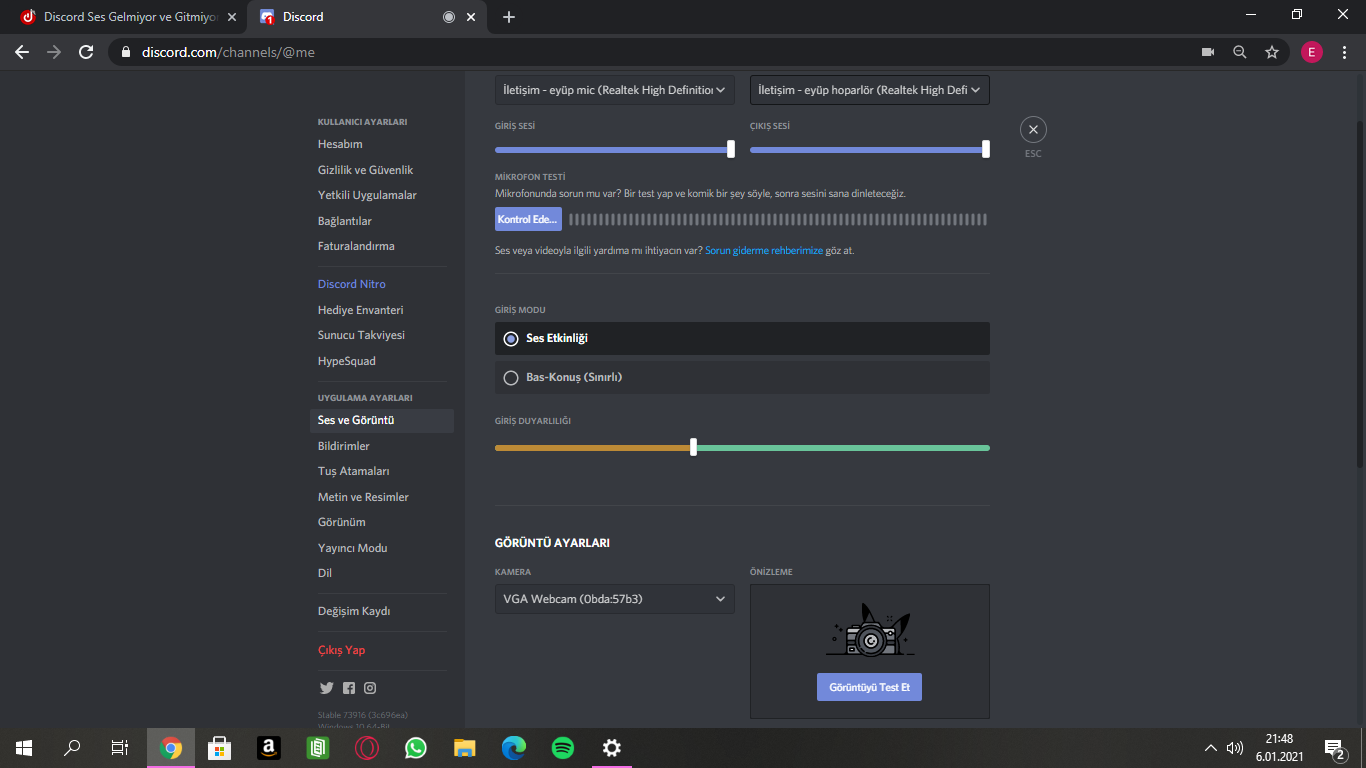Viewport: 1366px width, 768px height.
Task: Click the address bar URL field
Action: [x=650, y=52]
